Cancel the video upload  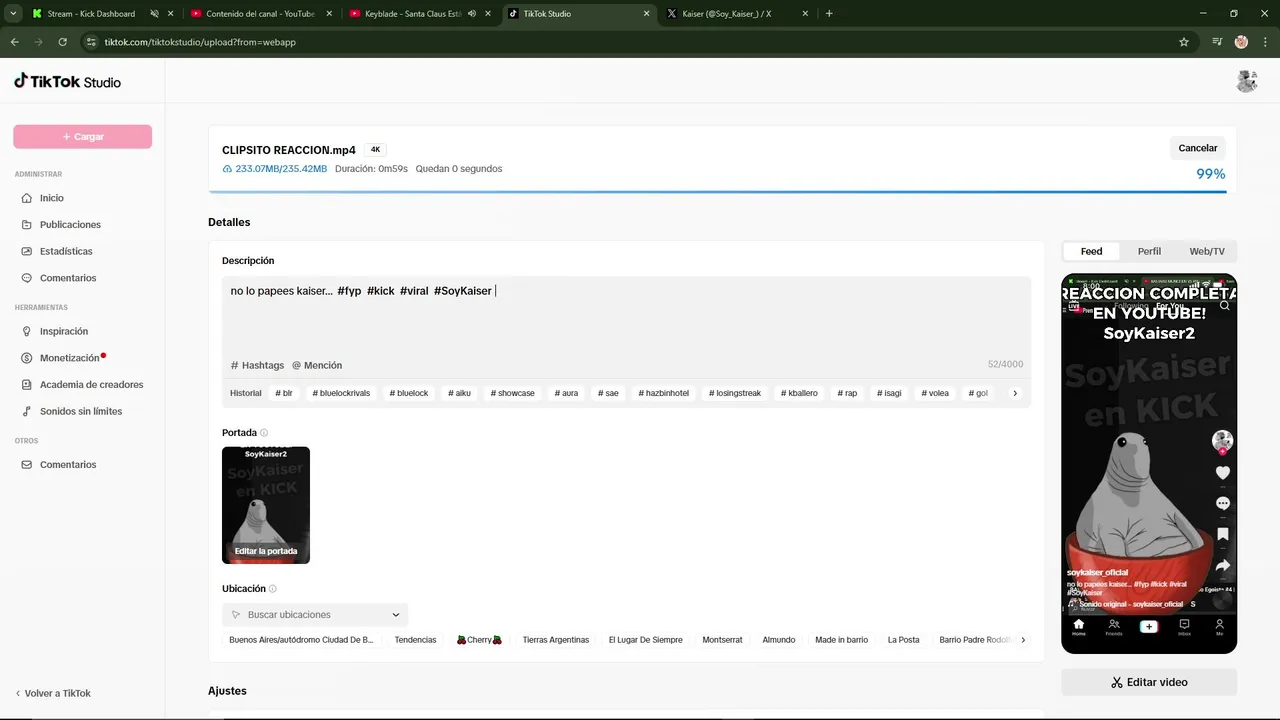[1197, 148]
